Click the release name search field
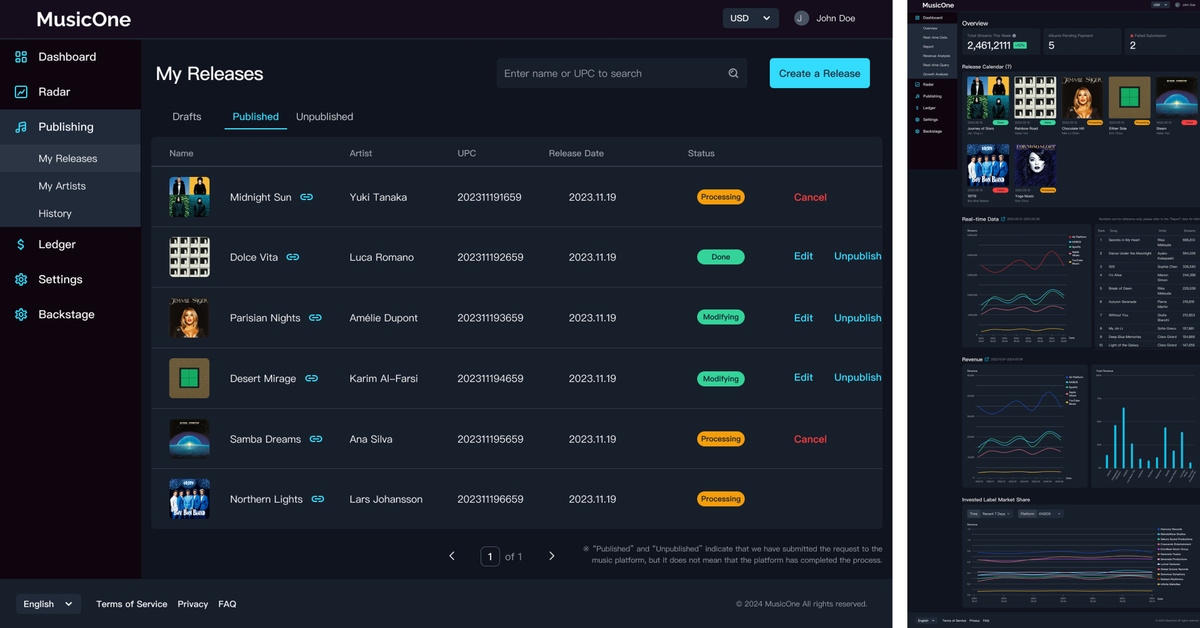This screenshot has width=1200, height=628. point(610,73)
